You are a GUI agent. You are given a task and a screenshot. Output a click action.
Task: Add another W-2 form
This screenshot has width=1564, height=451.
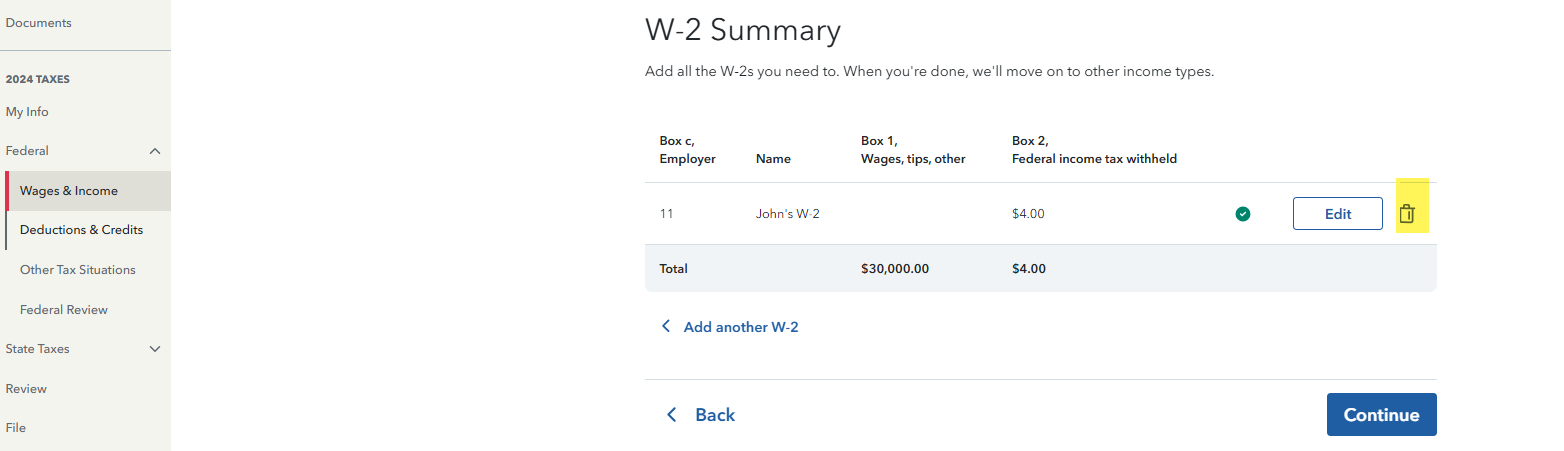(740, 327)
